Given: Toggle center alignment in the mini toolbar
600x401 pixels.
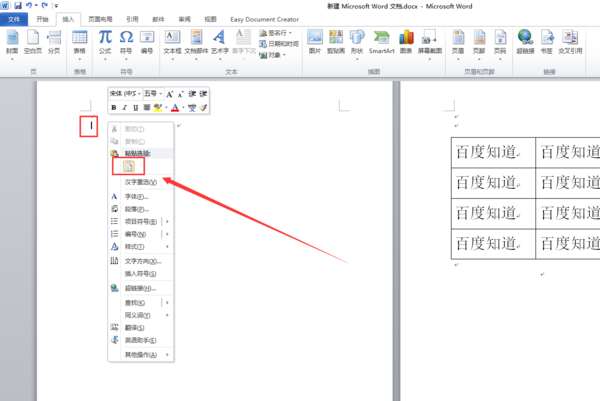Looking at the screenshot, I should pos(147,108).
